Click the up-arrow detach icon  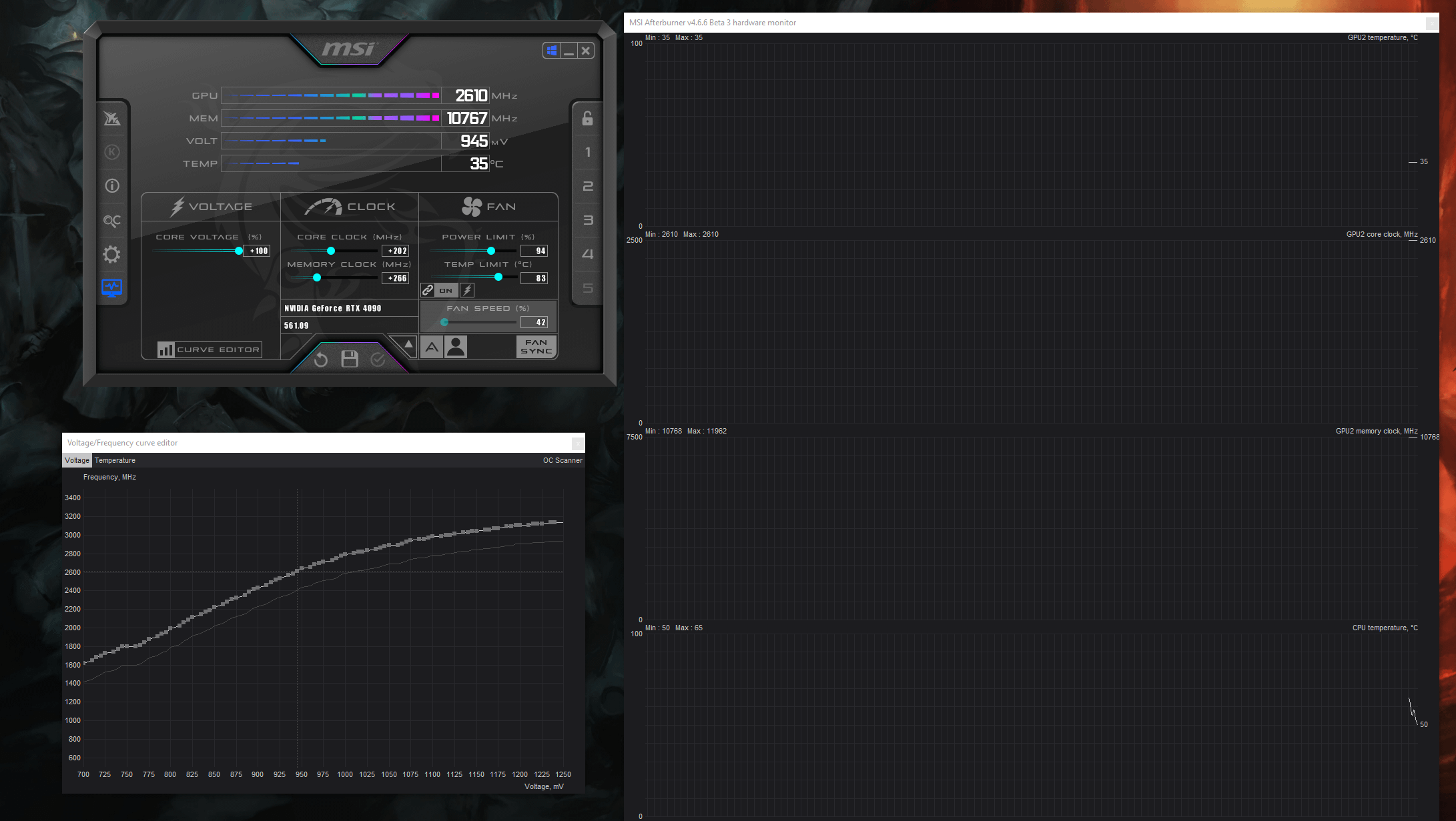coord(408,344)
